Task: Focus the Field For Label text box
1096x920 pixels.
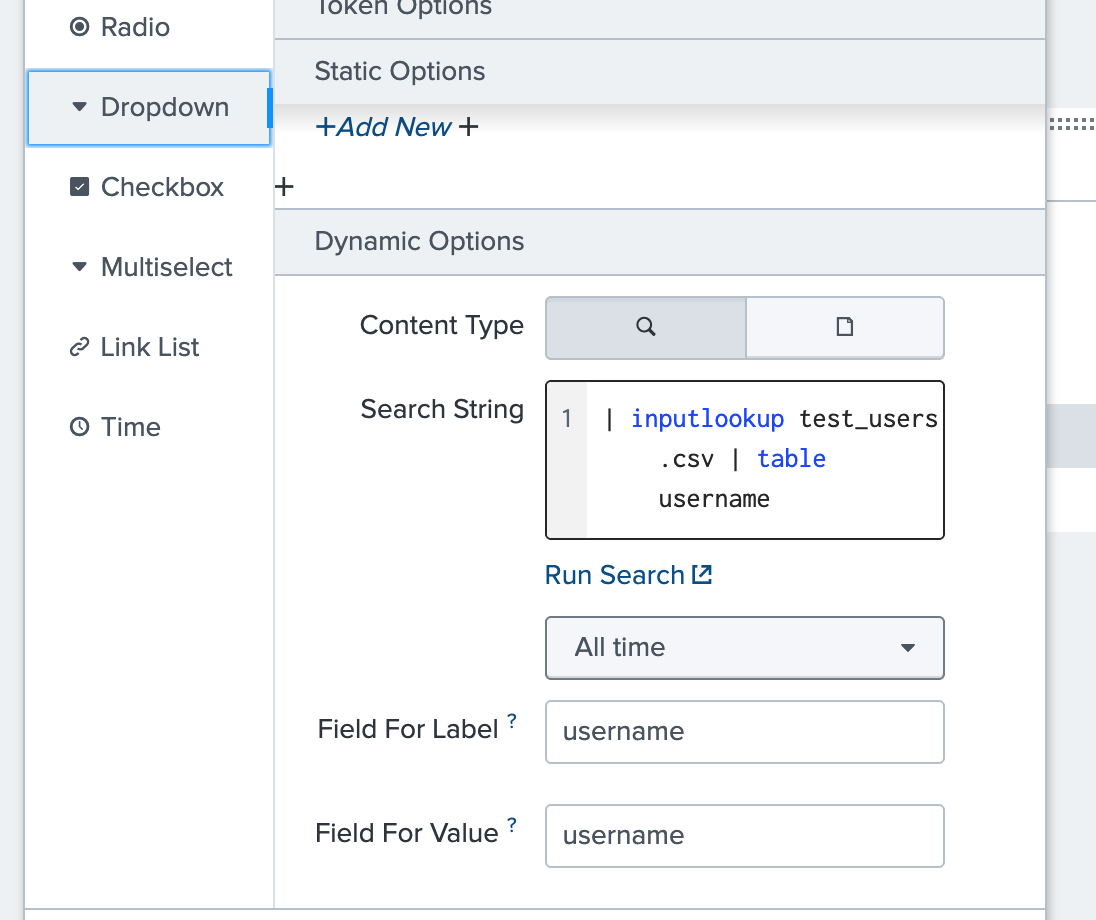Action: pos(744,731)
